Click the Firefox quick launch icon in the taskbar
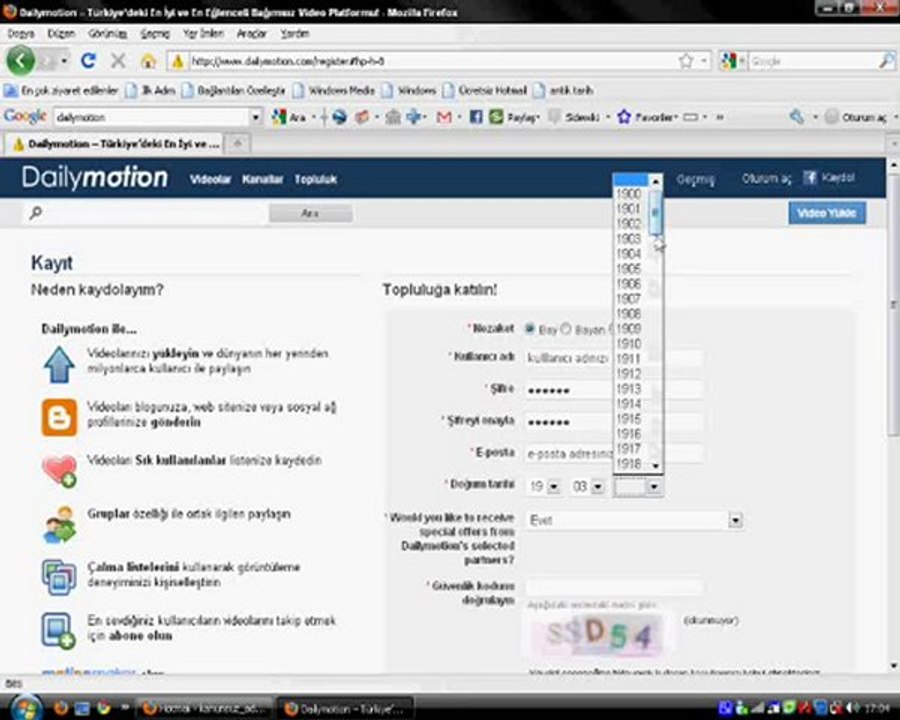900x720 pixels. (60, 708)
